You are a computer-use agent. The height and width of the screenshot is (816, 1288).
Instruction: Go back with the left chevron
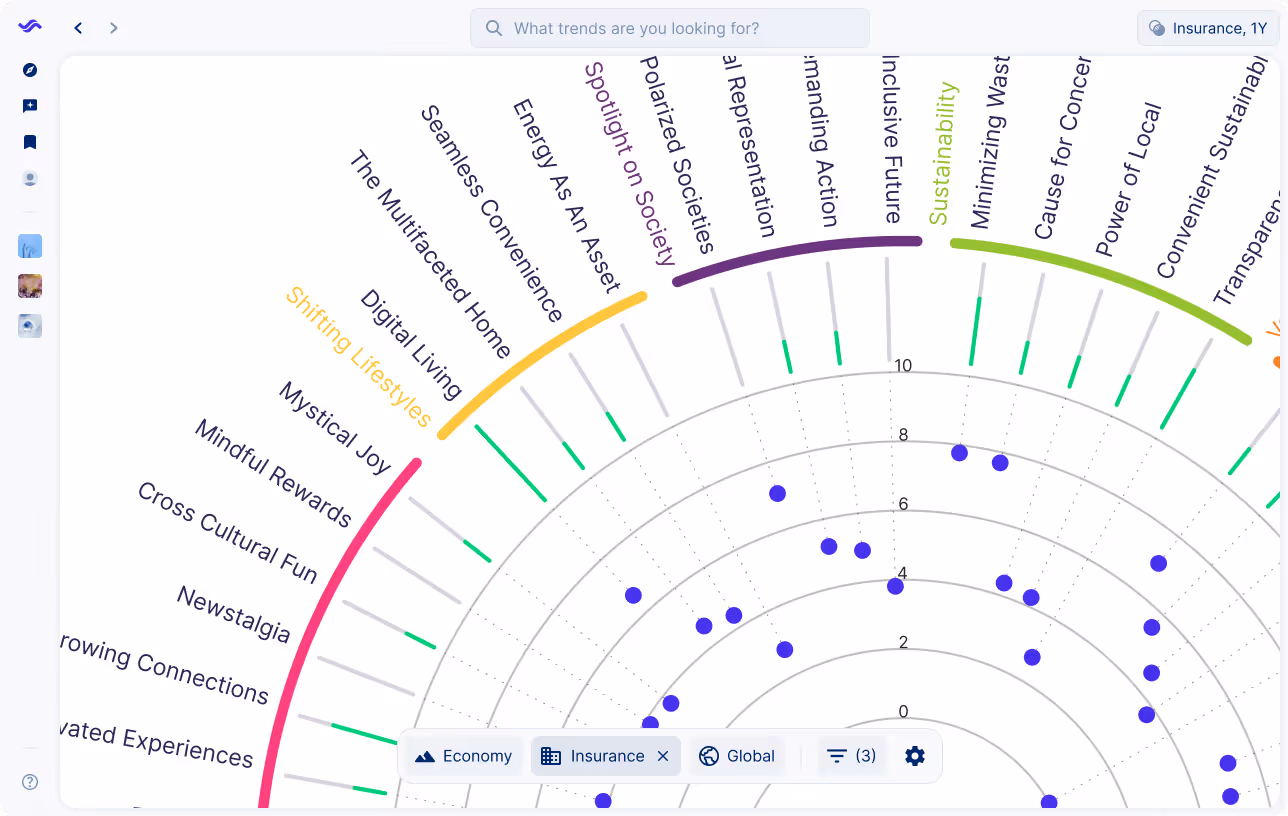tap(78, 28)
